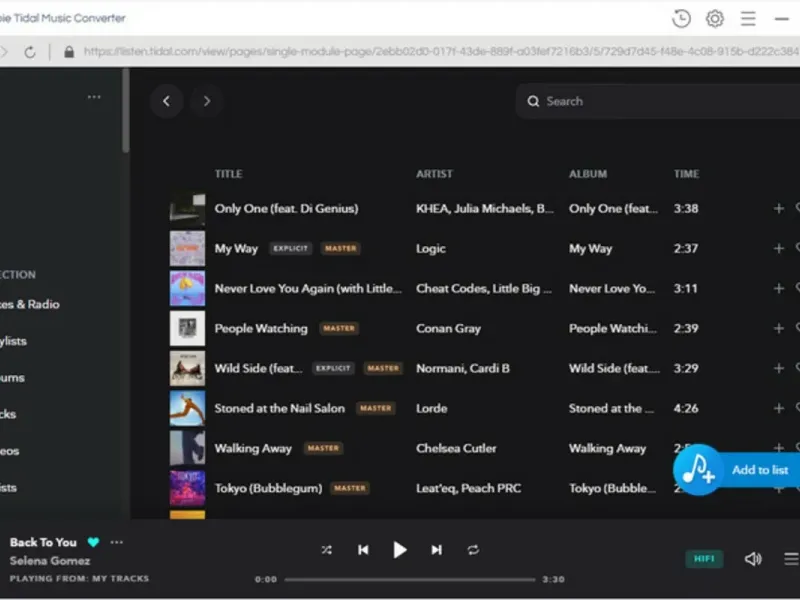This screenshot has width=800, height=600.
Task: Open Tokyo (Bubble... album link
Action: point(613,488)
